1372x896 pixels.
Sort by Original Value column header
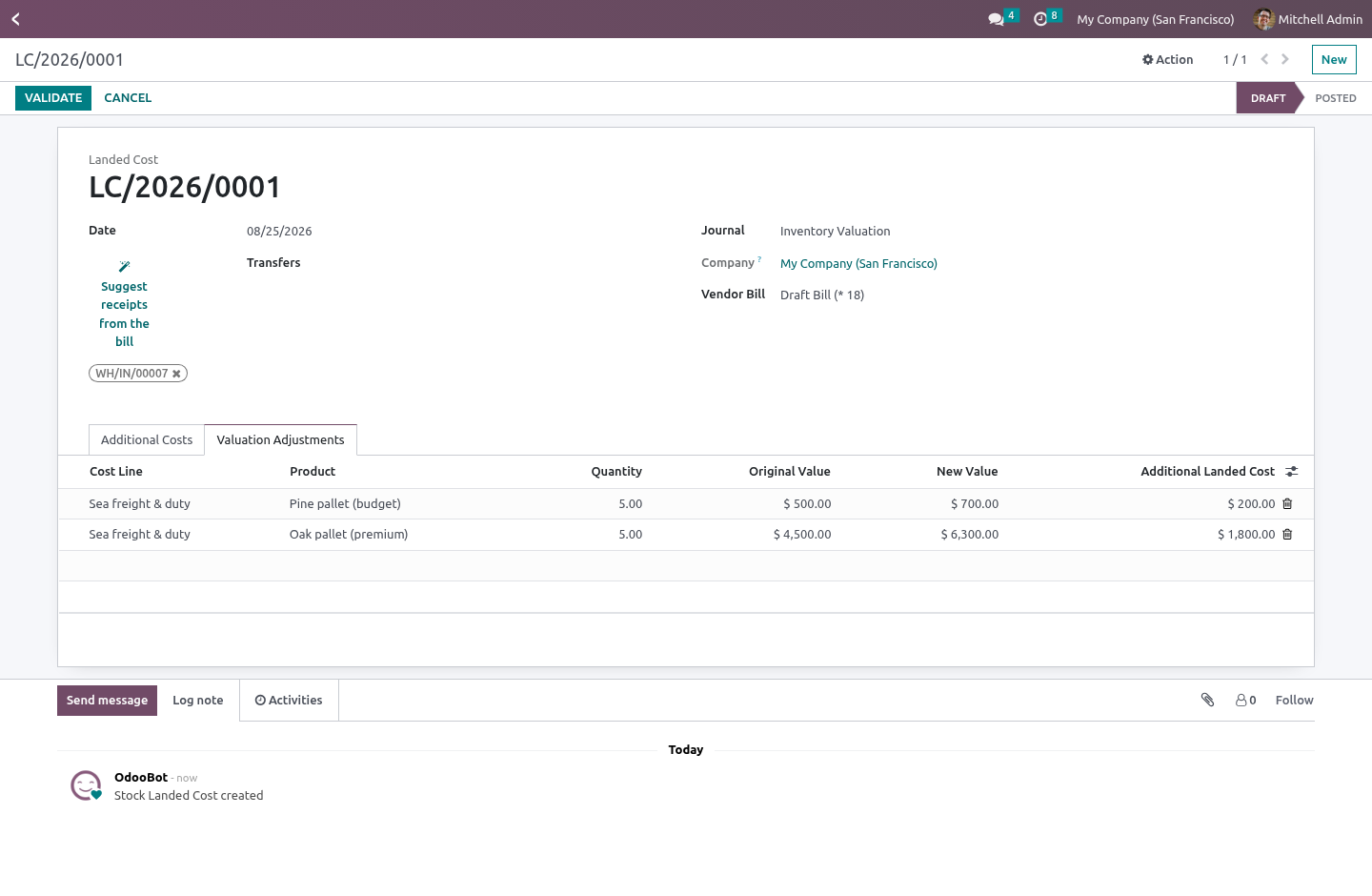pos(790,471)
